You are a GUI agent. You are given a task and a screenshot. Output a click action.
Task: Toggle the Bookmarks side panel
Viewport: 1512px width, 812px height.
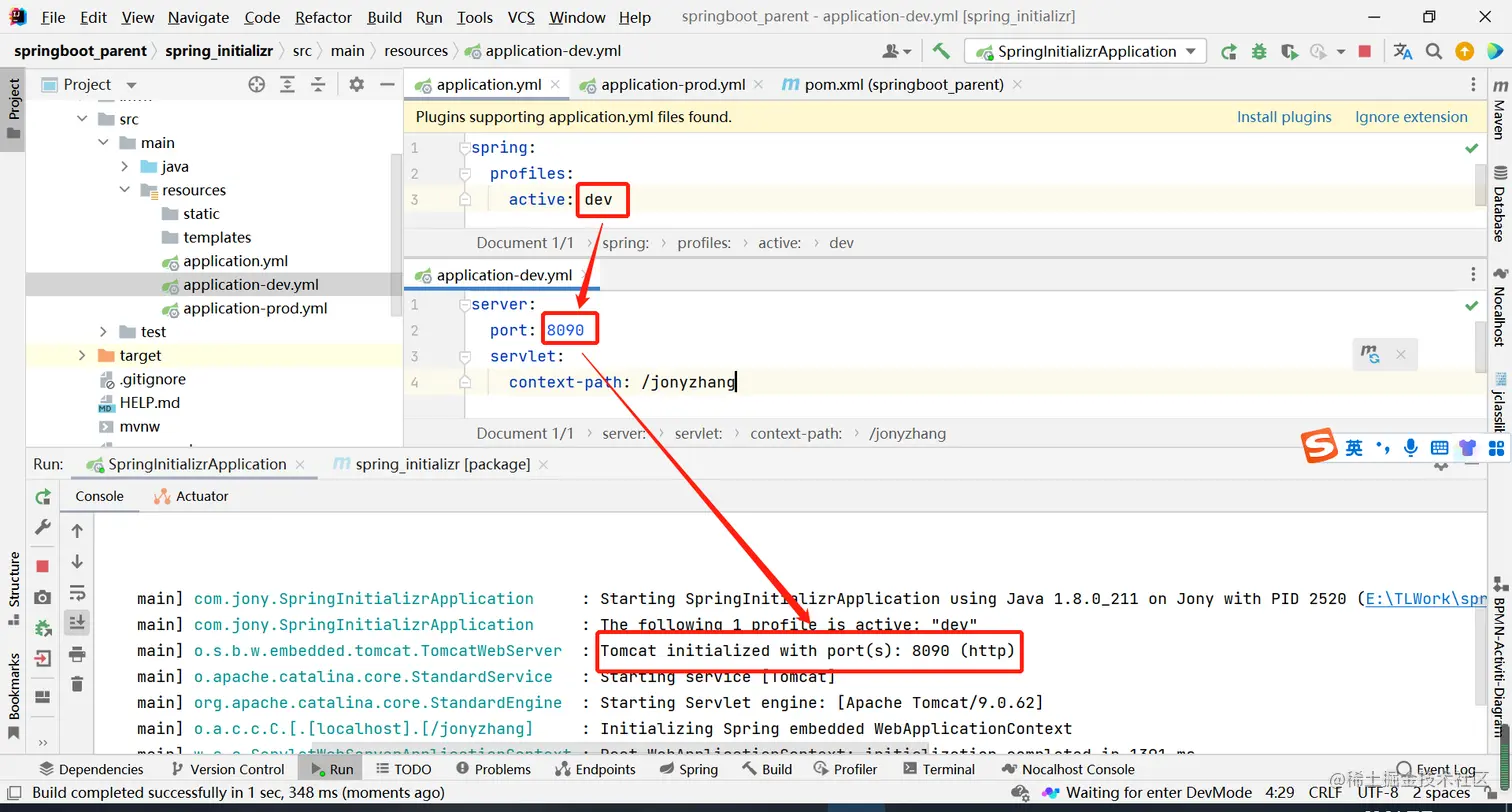14,695
